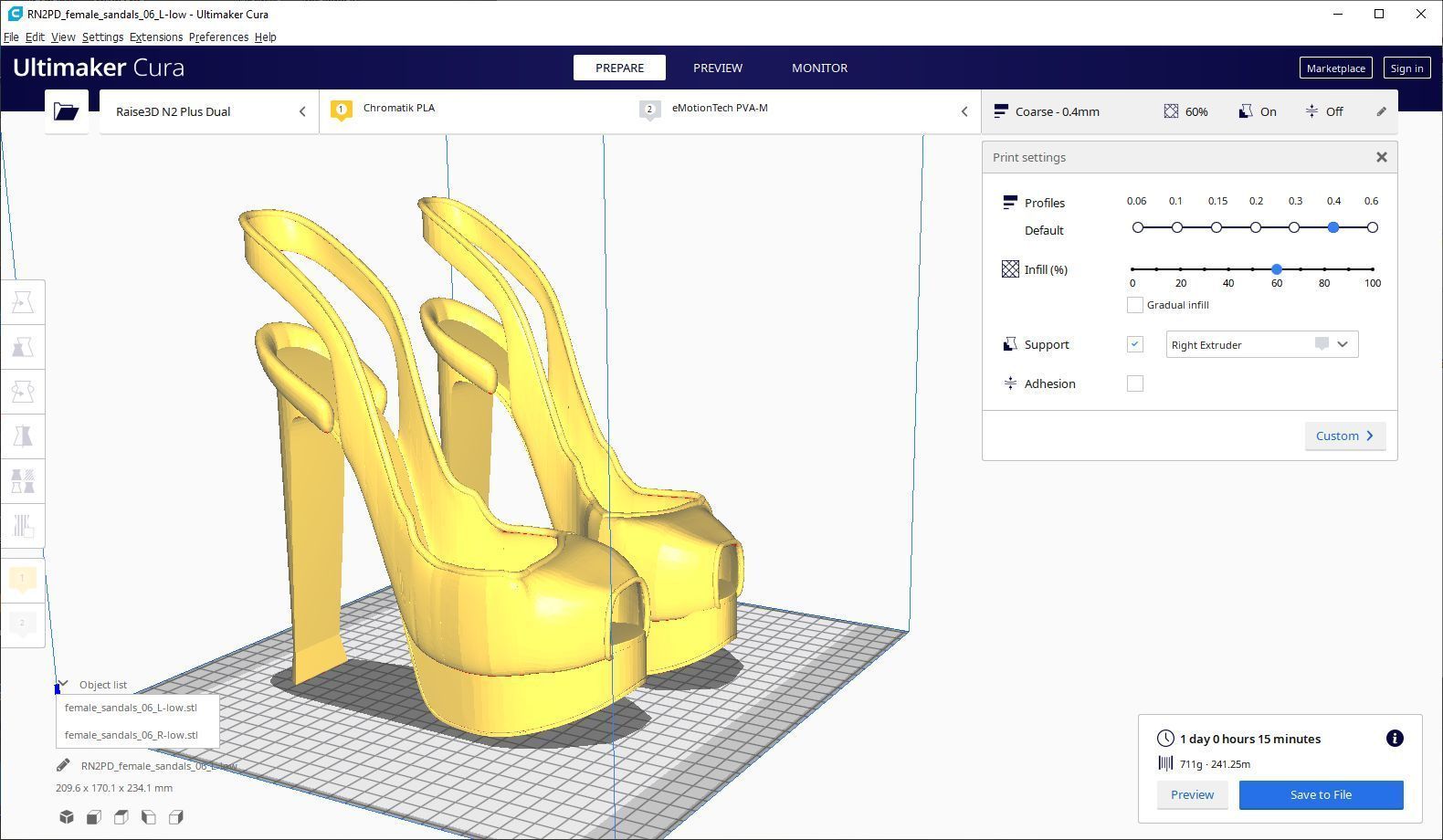
Task: Open the Extensions menu
Action: [x=156, y=37]
